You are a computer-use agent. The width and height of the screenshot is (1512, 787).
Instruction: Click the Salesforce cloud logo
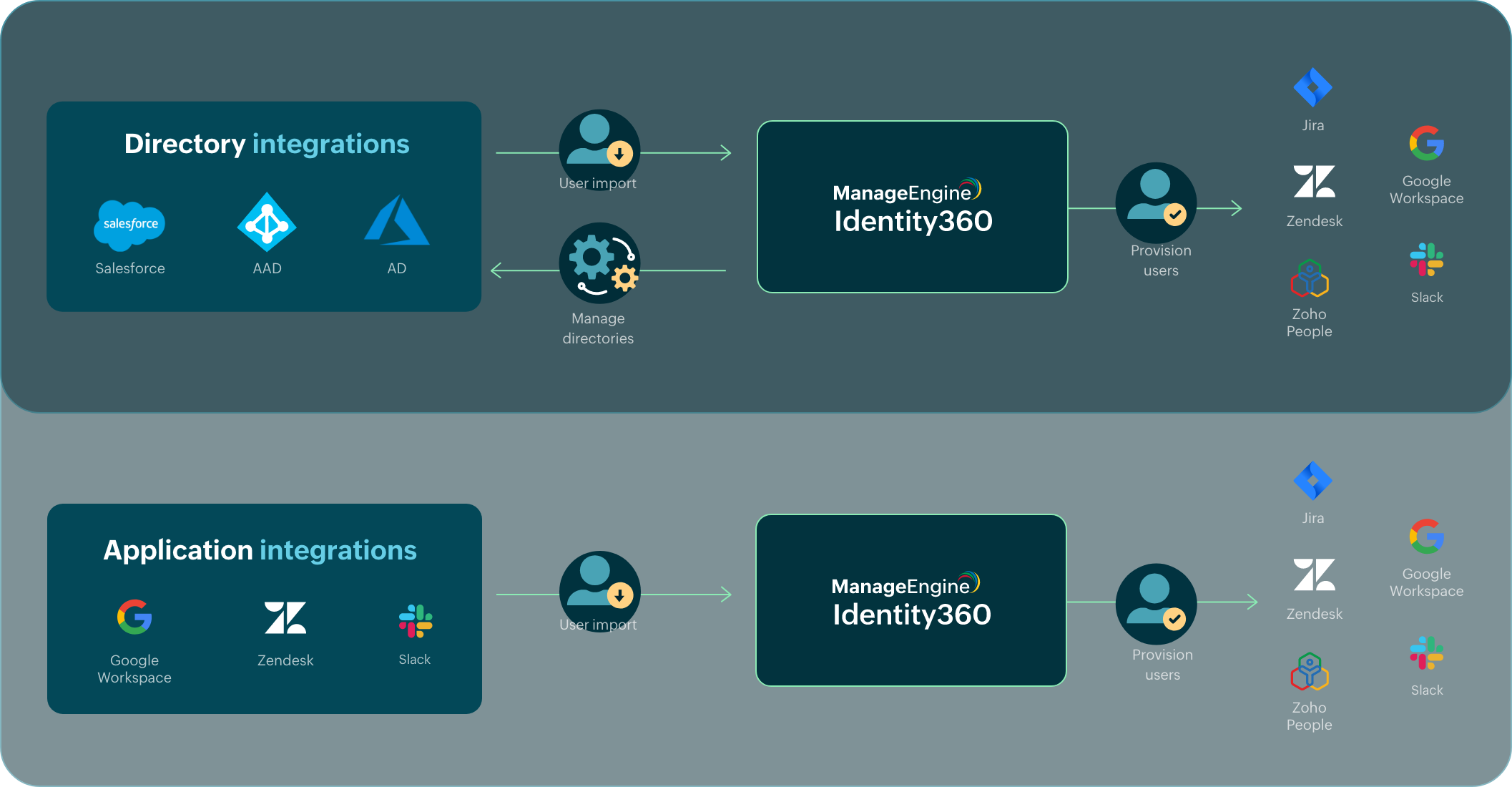(x=129, y=225)
